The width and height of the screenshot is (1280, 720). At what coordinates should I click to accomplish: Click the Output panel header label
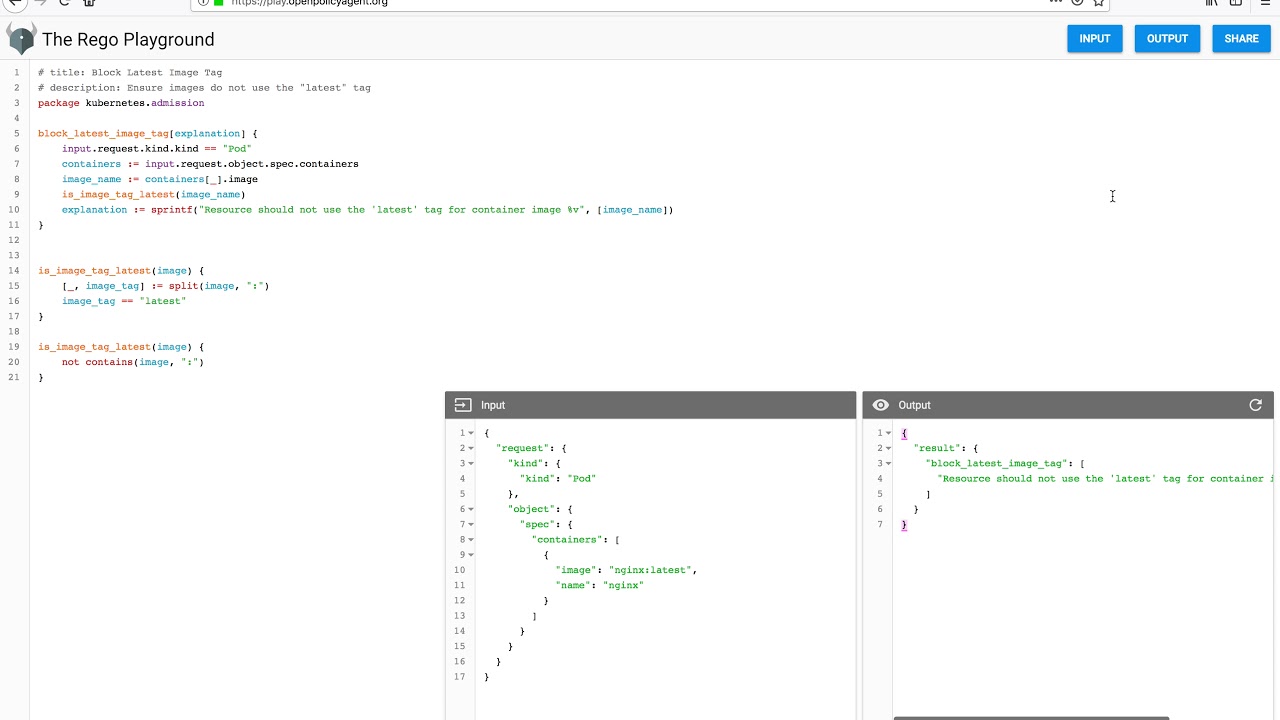pos(914,405)
